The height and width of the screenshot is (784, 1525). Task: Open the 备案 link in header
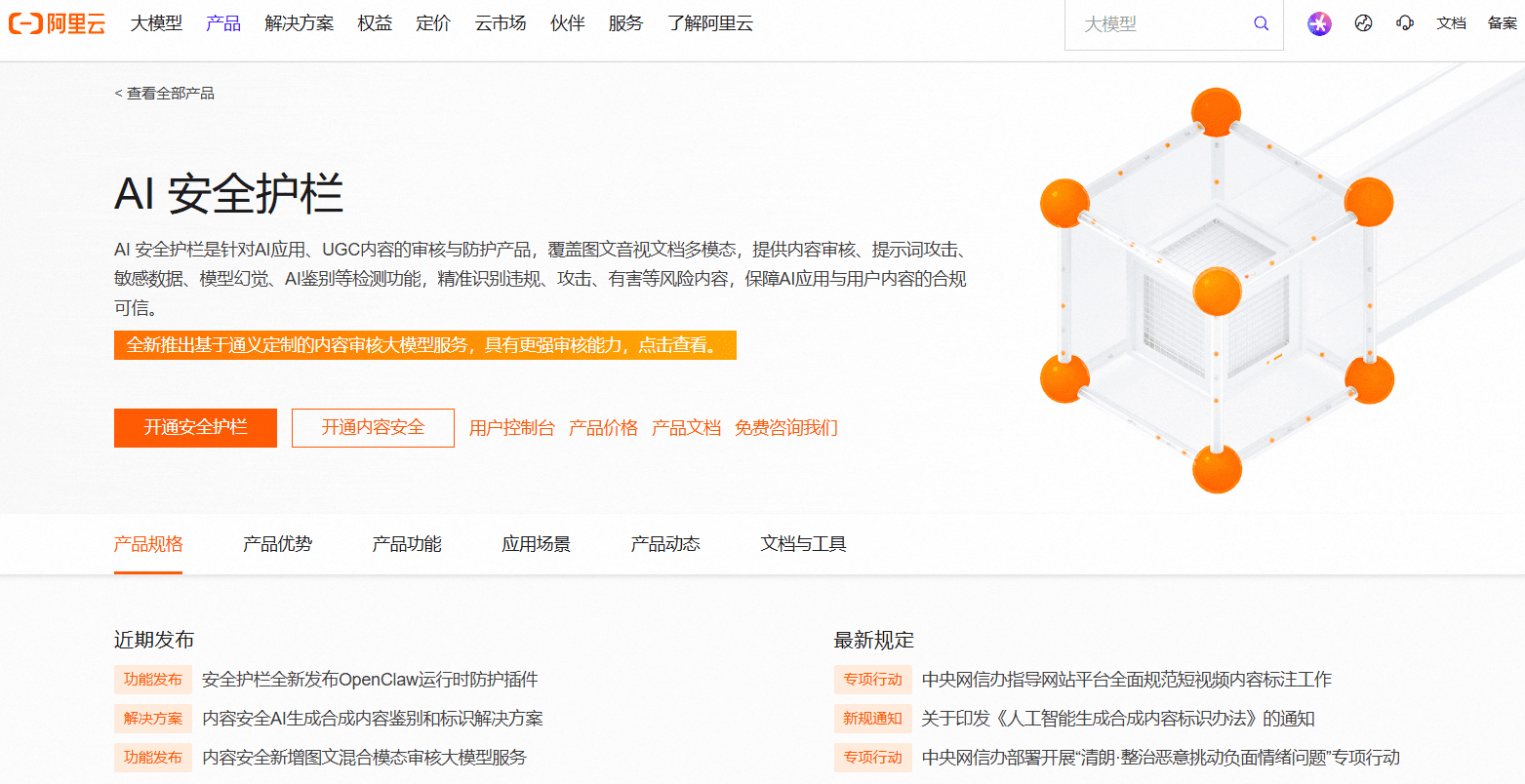pos(1503,23)
